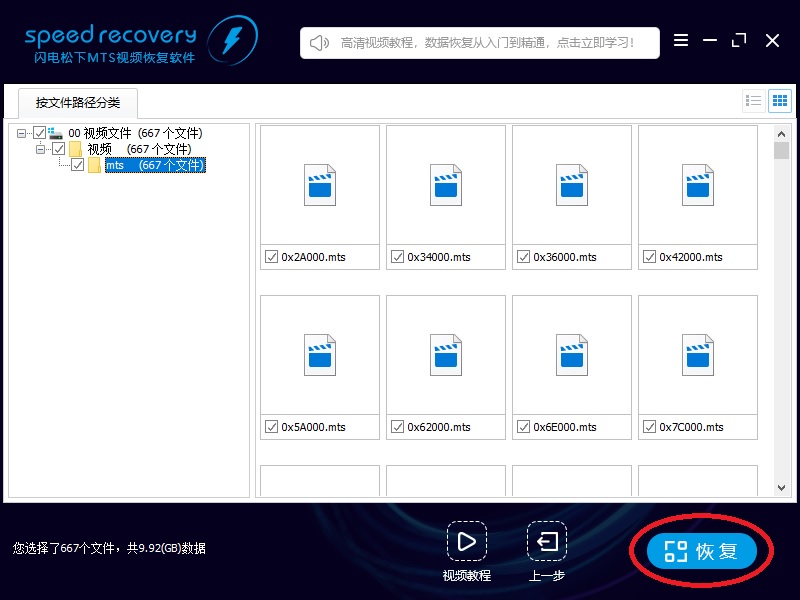
Task: Click the scrollbar down arrow
Action: [x=781, y=488]
